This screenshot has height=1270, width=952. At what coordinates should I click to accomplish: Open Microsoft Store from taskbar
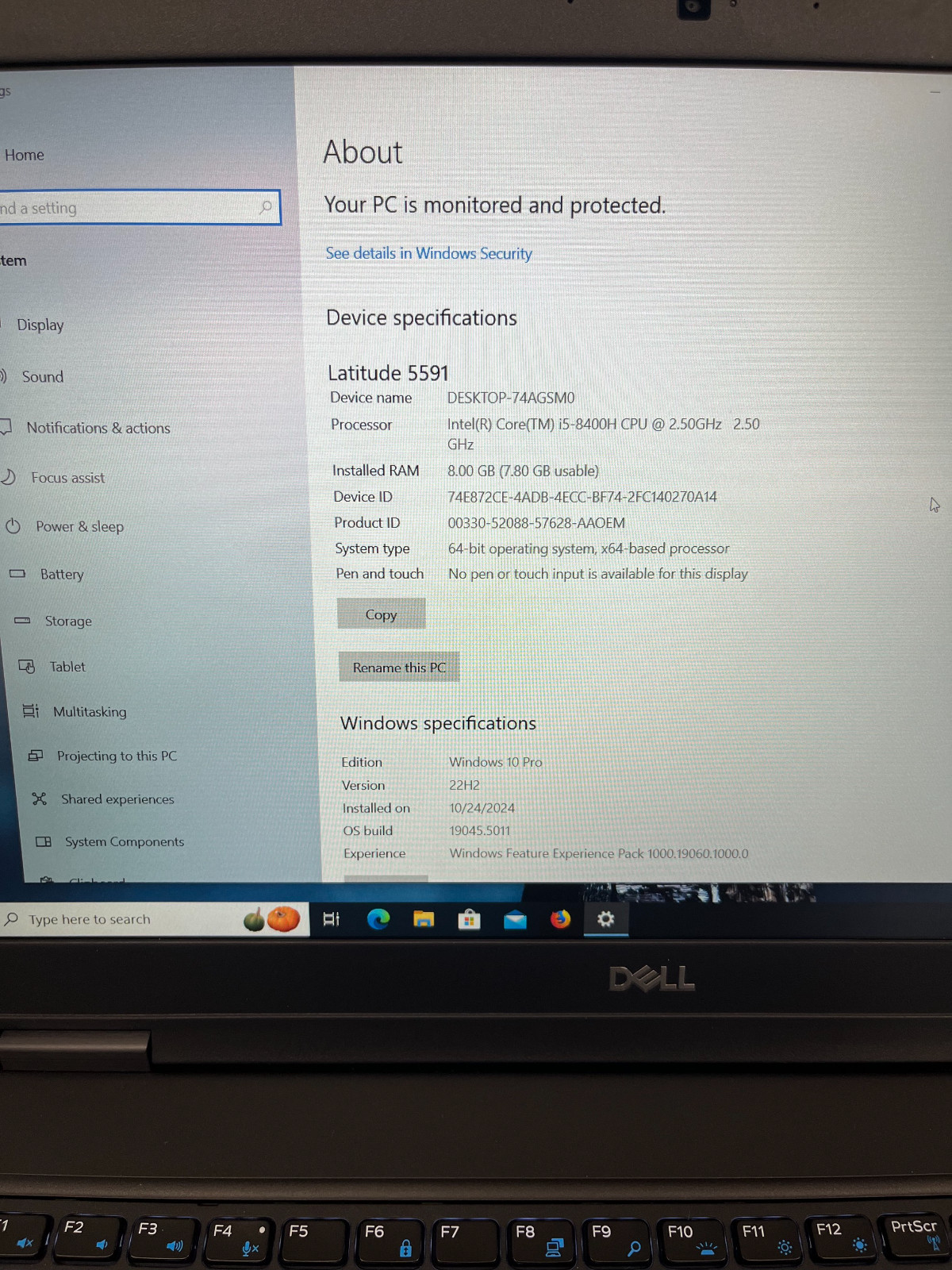(469, 919)
